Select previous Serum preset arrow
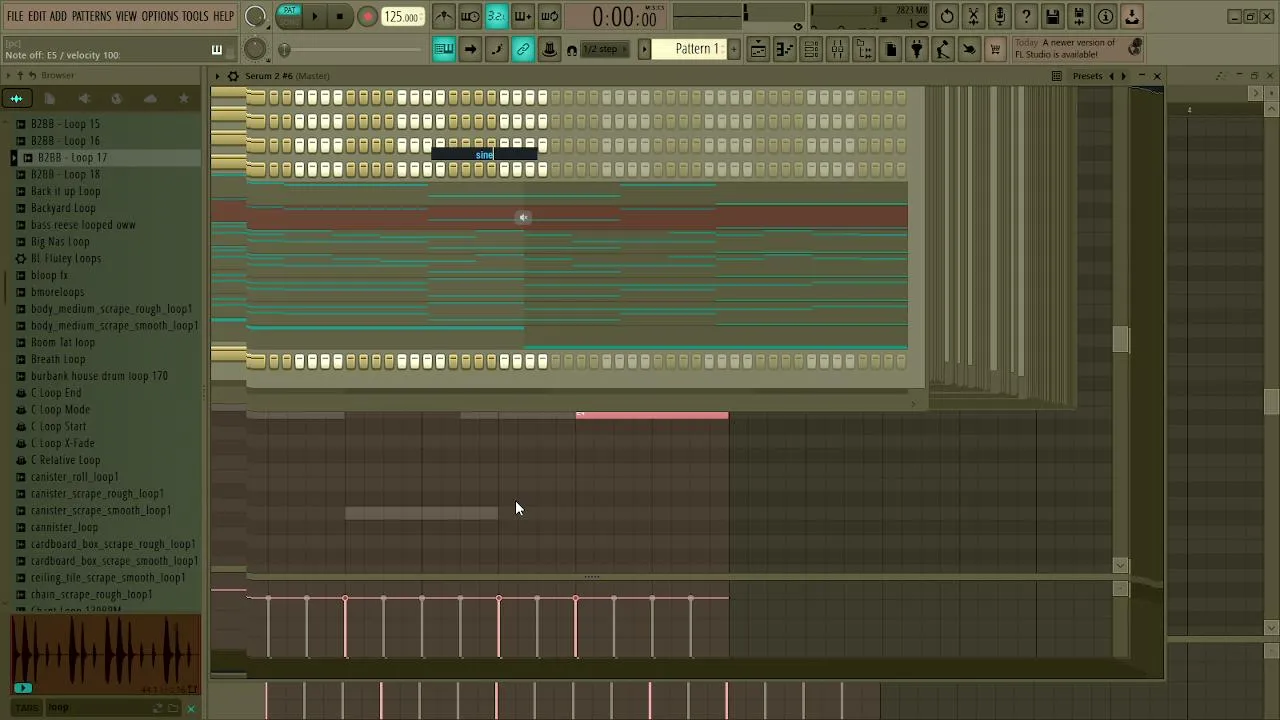 coord(1111,76)
